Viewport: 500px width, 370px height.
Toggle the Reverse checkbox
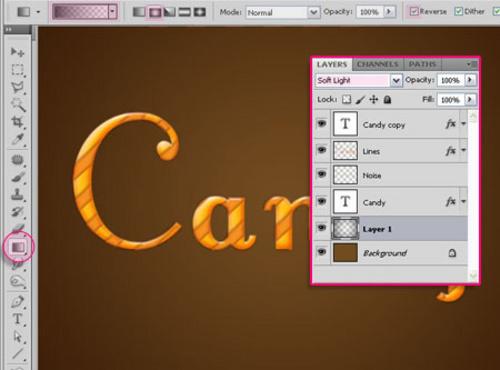click(414, 12)
